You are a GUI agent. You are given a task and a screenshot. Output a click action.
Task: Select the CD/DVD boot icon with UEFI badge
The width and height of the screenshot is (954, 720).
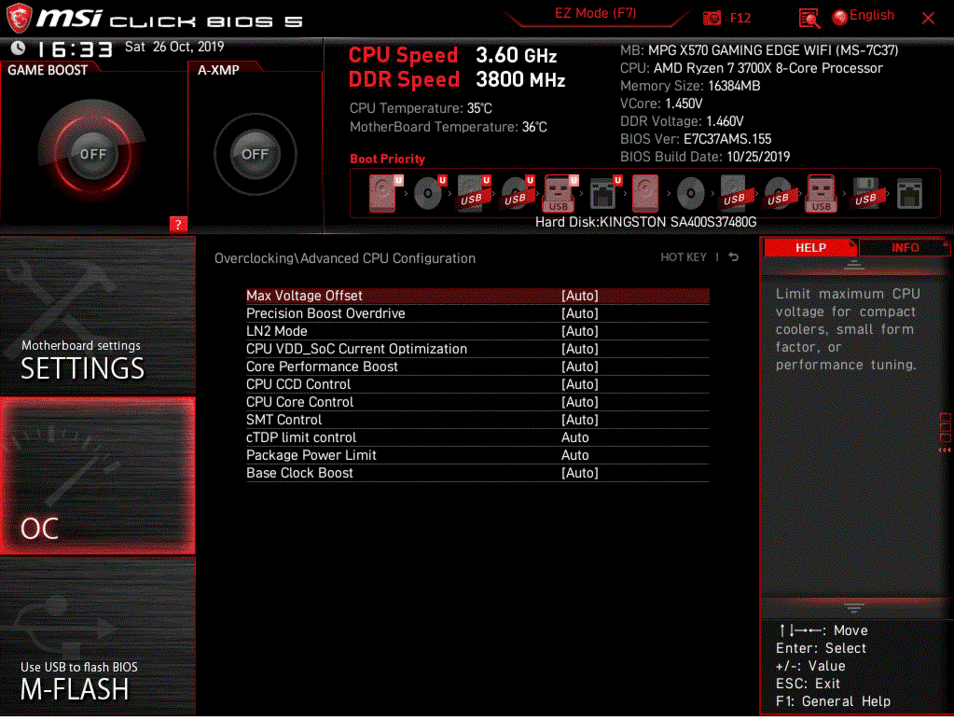click(x=429, y=193)
